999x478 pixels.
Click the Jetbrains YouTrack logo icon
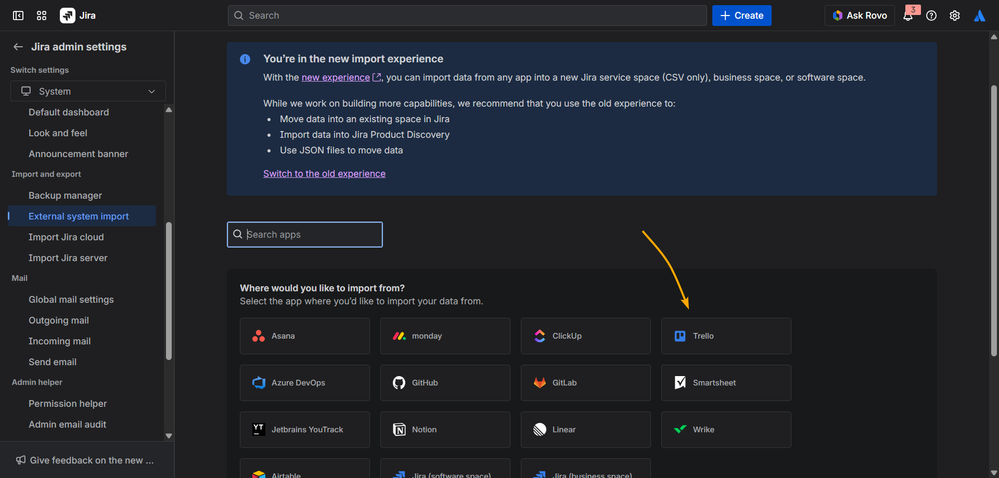pos(258,430)
